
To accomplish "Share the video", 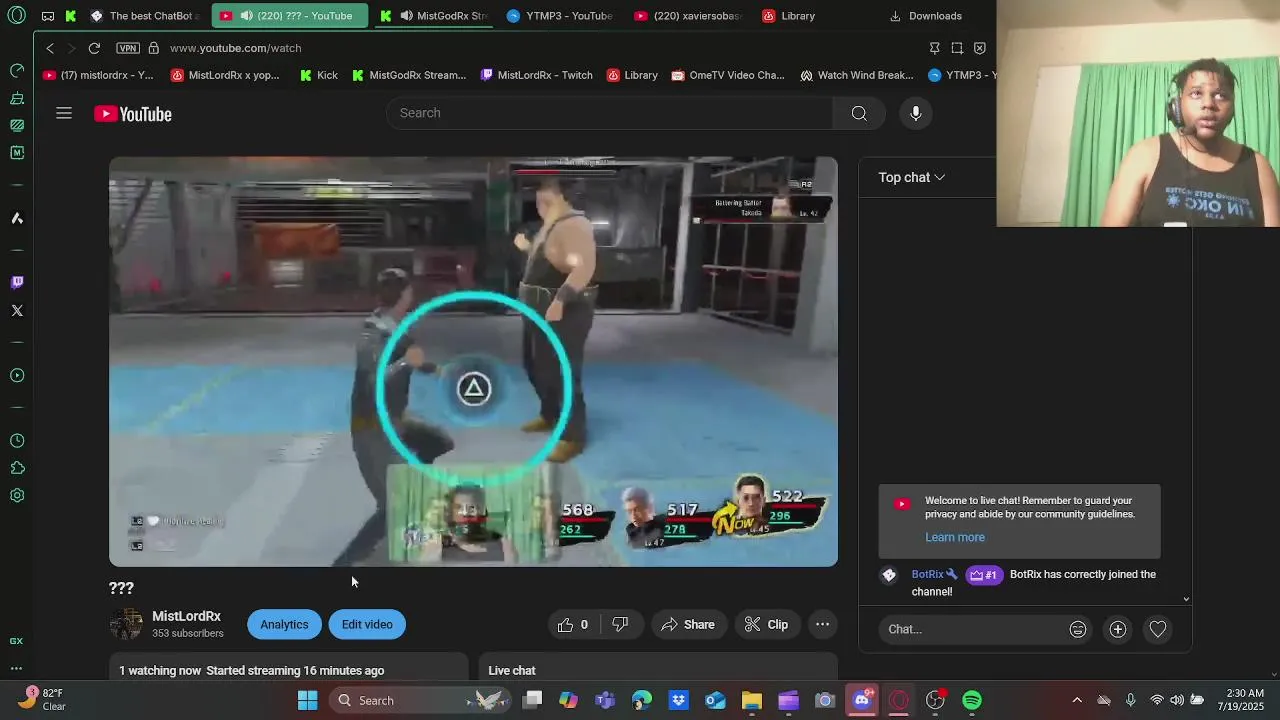I will click(688, 624).
